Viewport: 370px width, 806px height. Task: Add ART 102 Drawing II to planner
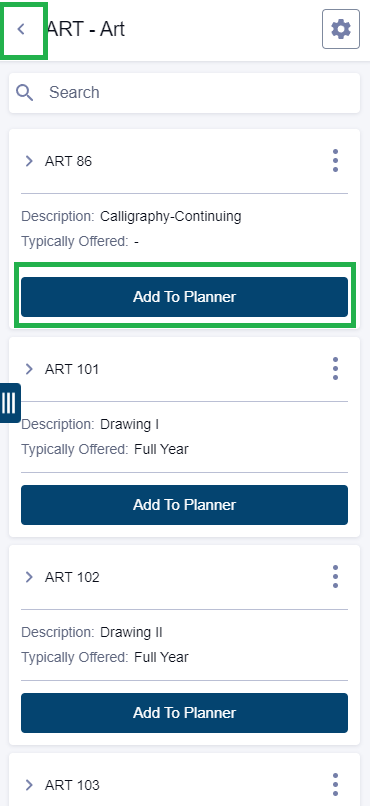pyautogui.click(x=184, y=713)
